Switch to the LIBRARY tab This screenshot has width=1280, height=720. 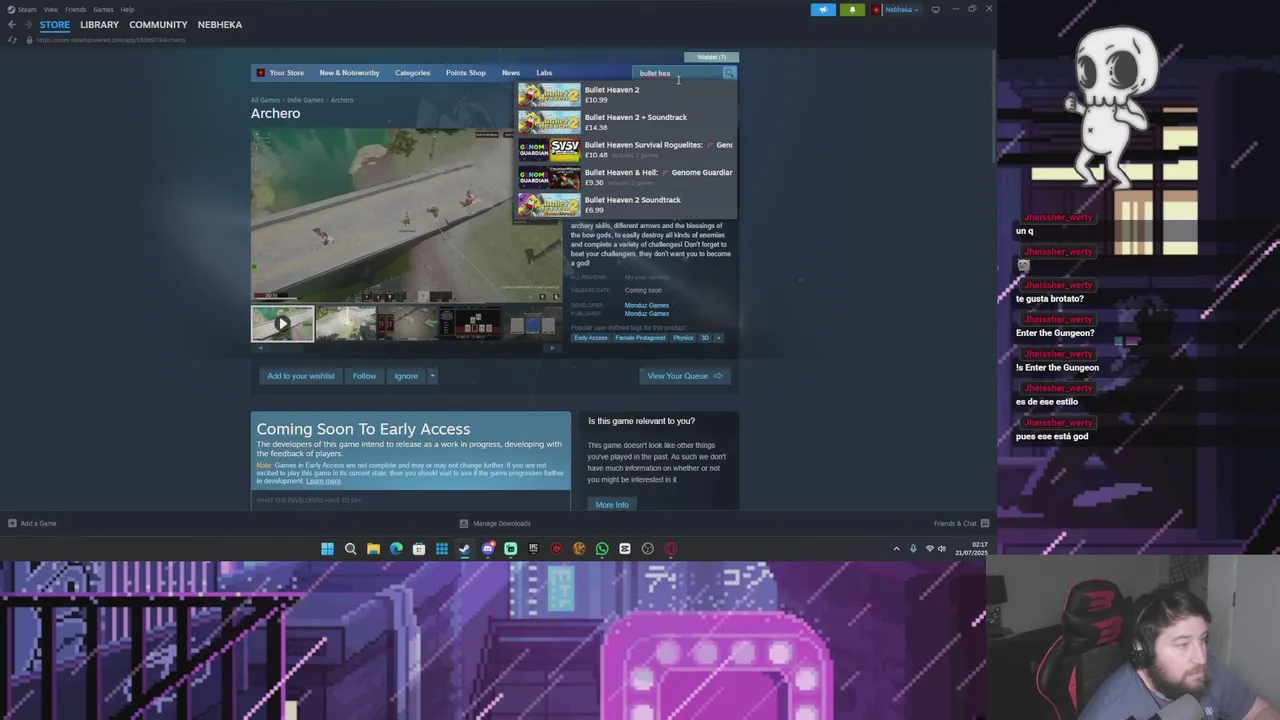click(99, 24)
